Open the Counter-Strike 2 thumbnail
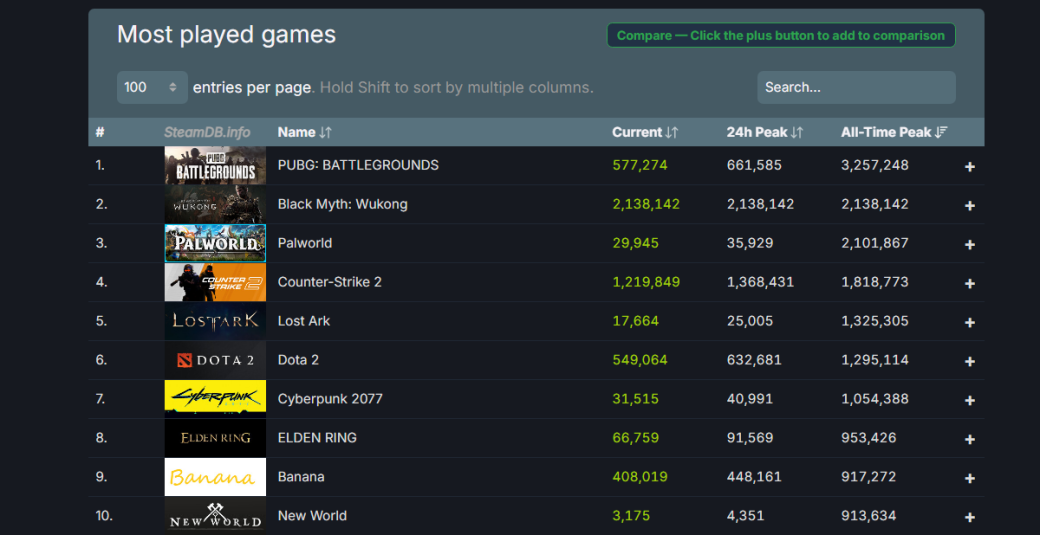The width and height of the screenshot is (1040, 535). tap(215, 282)
